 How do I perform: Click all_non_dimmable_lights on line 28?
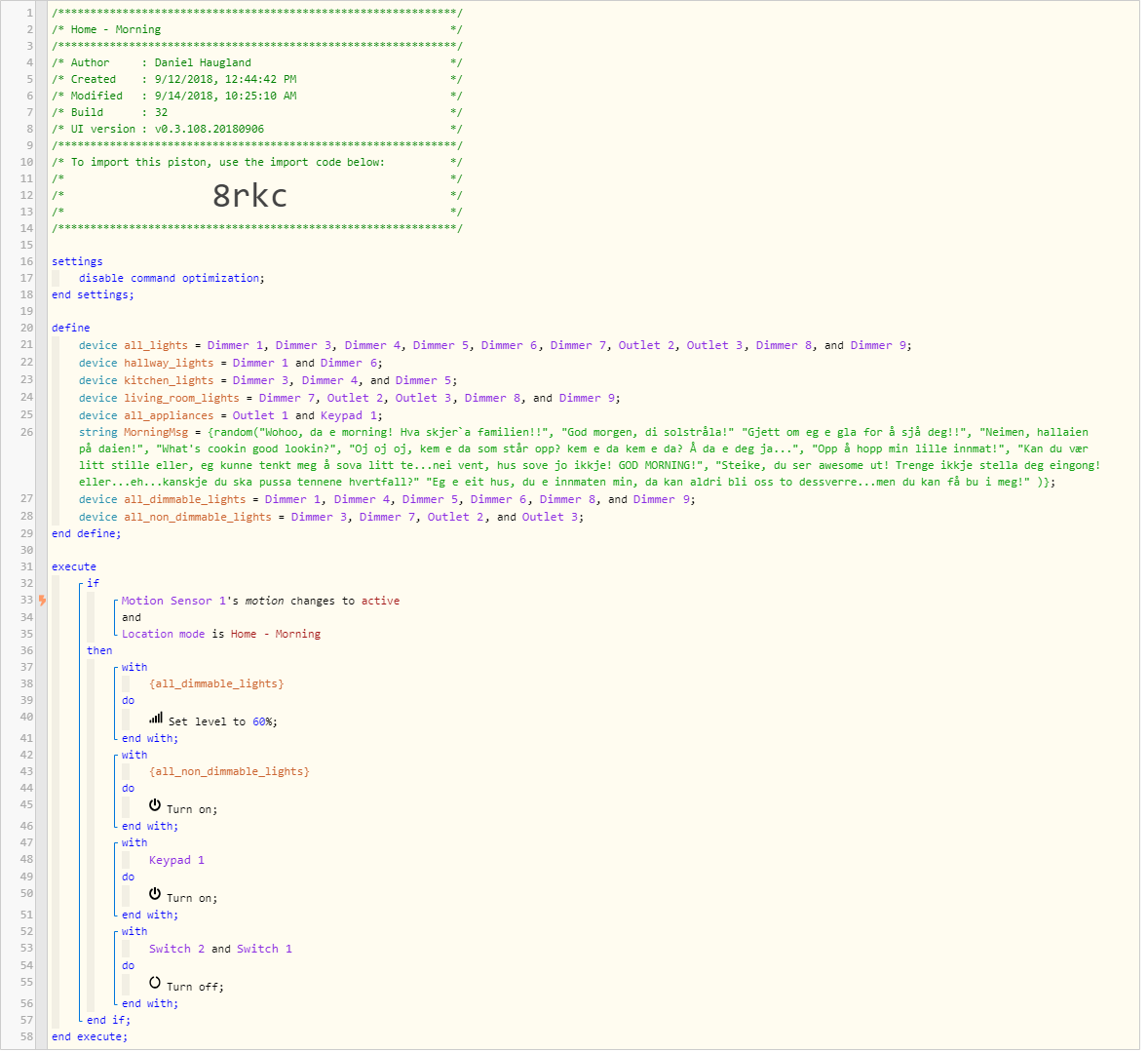(x=198, y=518)
